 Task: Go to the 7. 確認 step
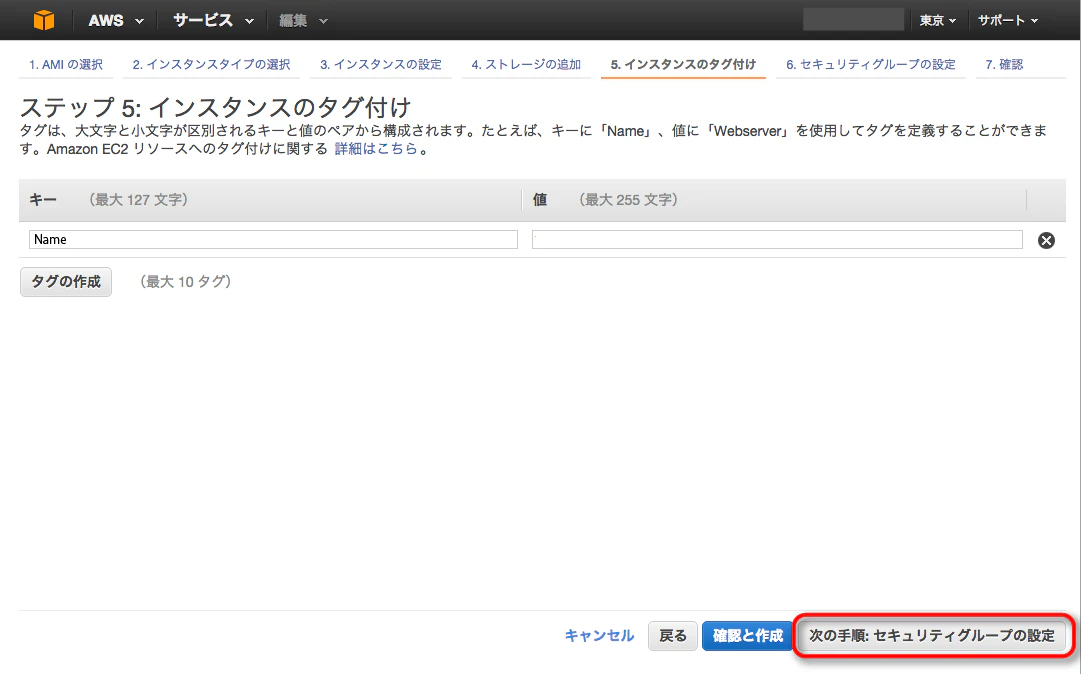click(1004, 64)
